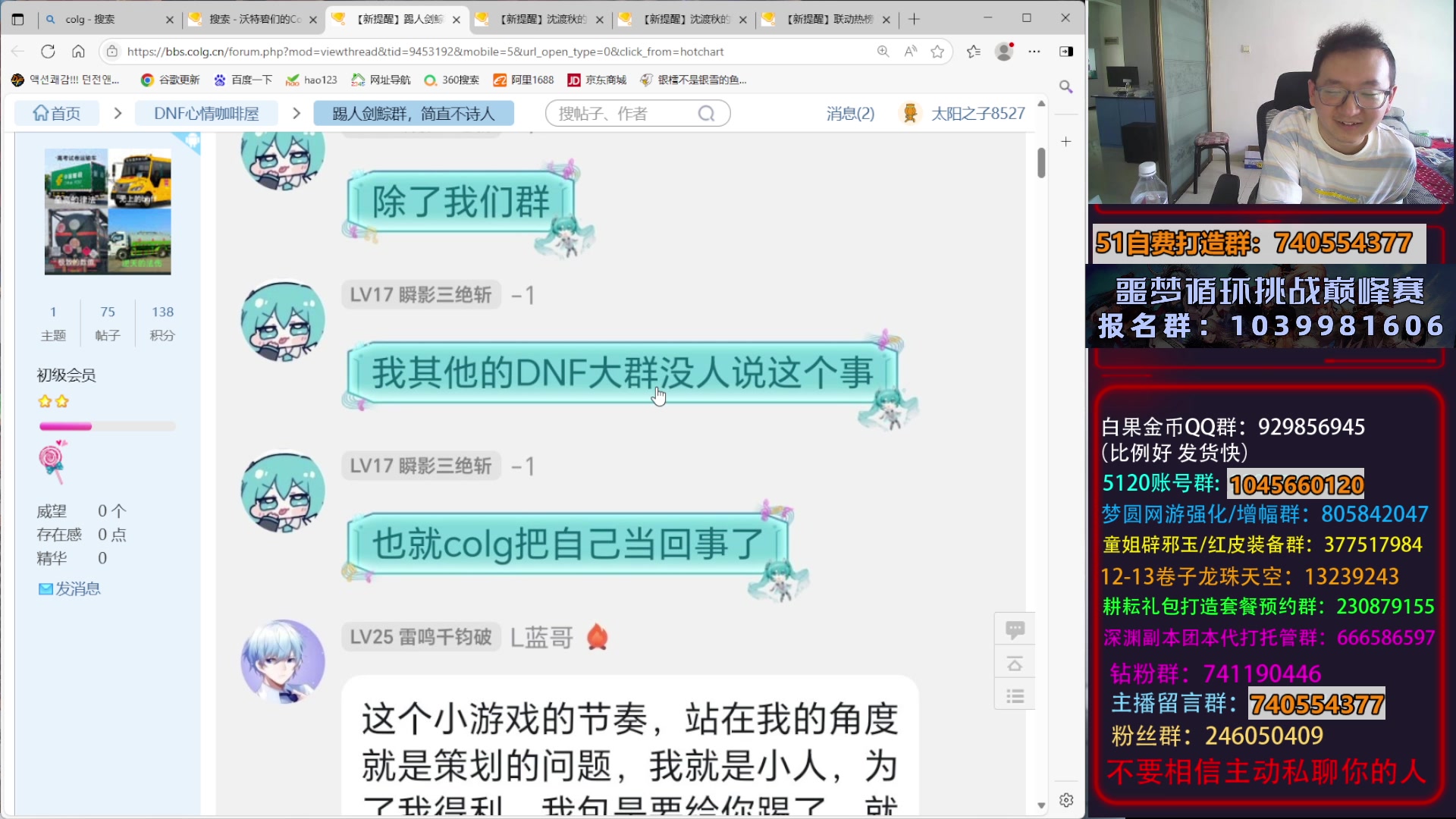The image size is (1456, 819).
Task: Click the reply comment bubble icon
Action: coord(1015,629)
